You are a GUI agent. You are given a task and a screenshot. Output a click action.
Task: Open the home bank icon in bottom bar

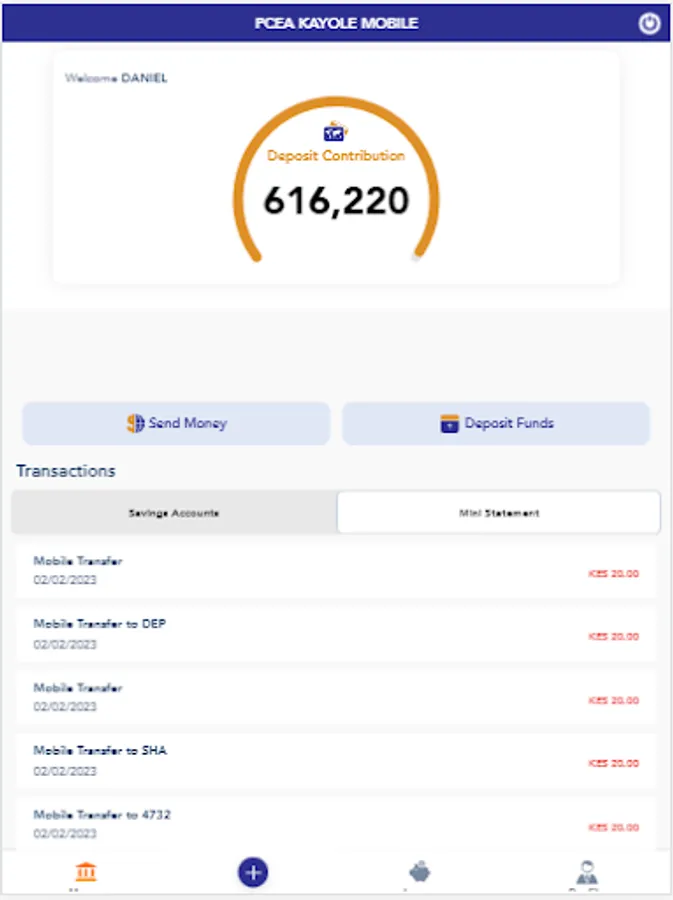(x=87, y=872)
